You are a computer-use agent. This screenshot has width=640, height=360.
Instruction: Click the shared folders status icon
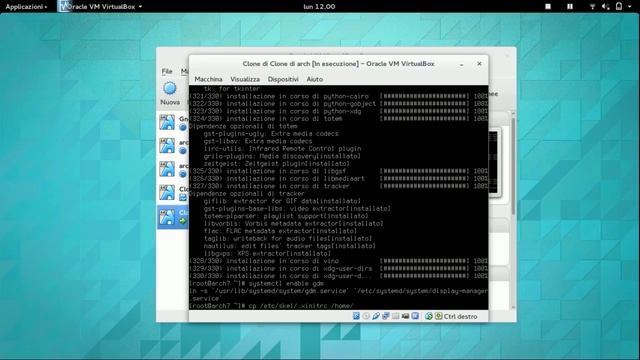tap(396, 316)
